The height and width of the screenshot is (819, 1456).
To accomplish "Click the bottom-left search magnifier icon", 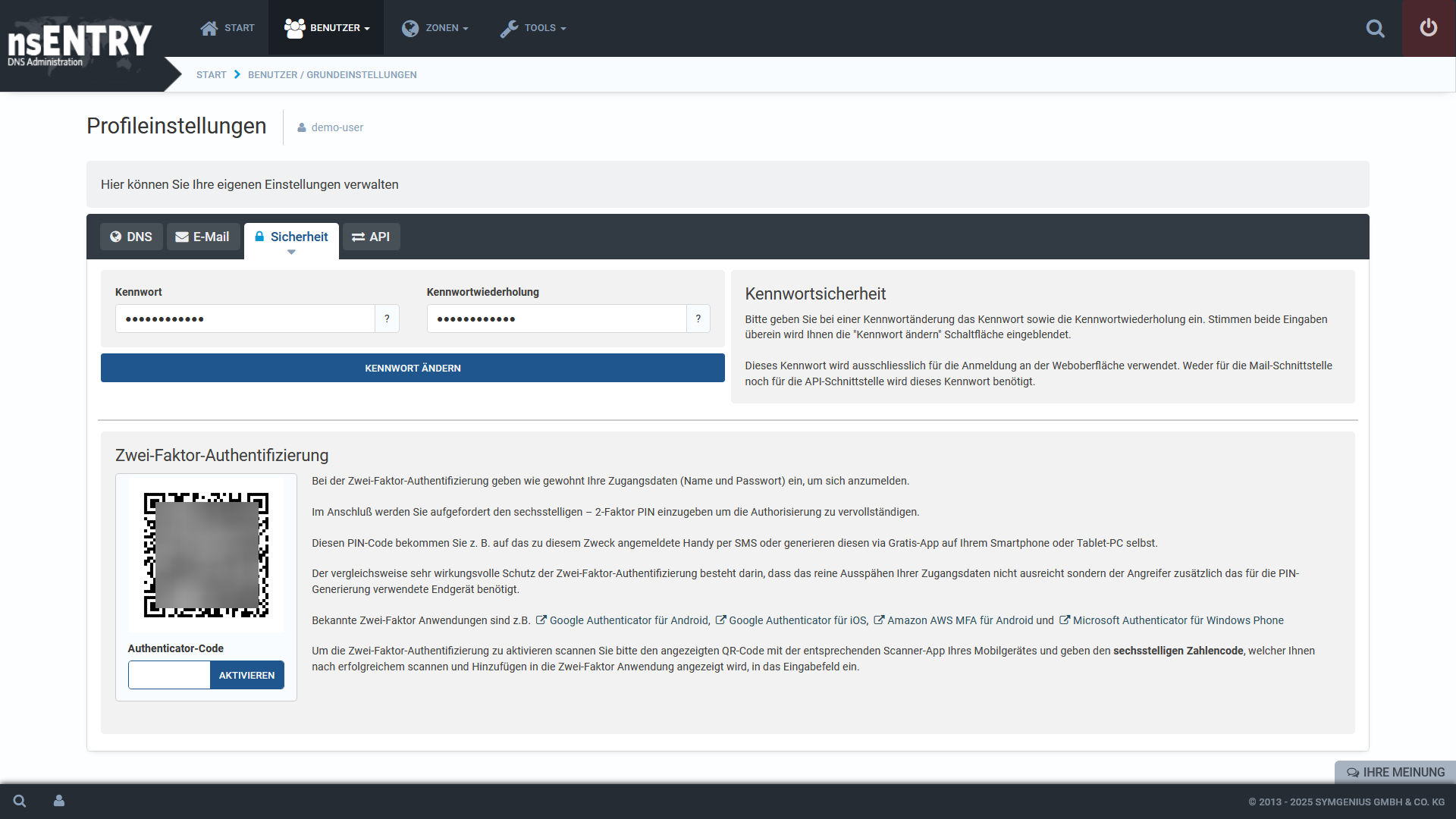I will pyautogui.click(x=20, y=801).
